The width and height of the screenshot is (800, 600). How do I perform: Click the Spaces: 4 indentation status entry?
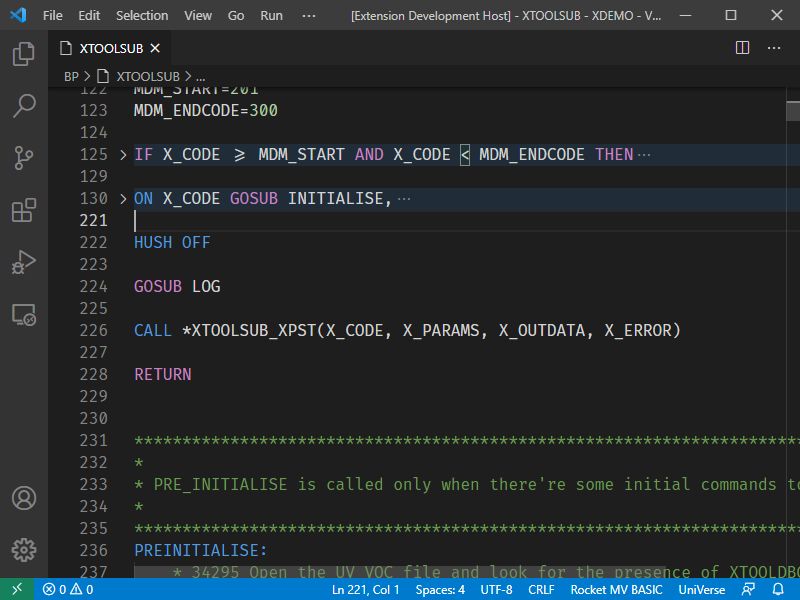[440, 590]
